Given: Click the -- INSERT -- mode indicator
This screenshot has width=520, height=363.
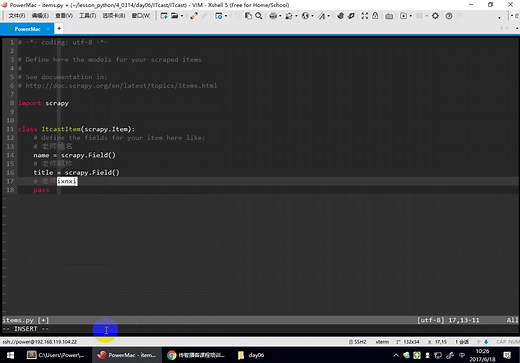Looking at the screenshot, I should (26, 329).
